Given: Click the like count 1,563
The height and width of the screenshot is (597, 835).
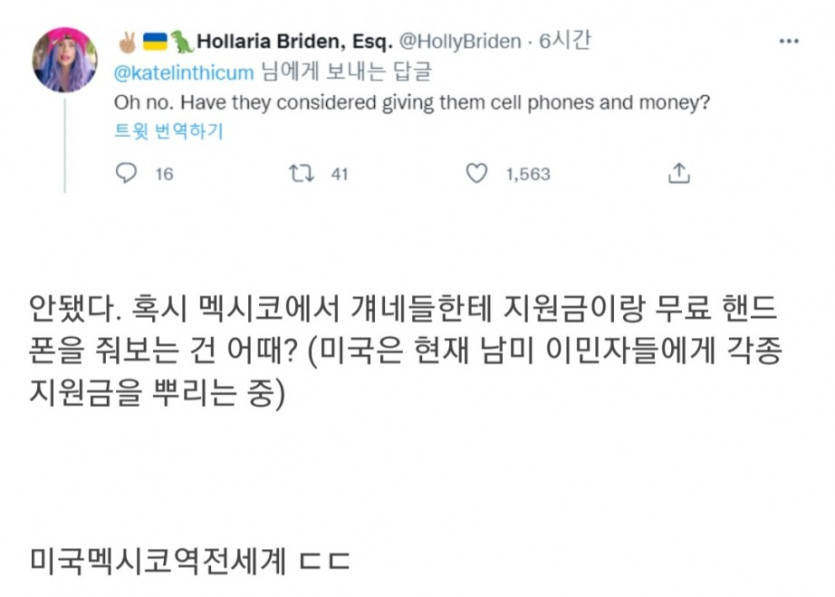Looking at the screenshot, I should pos(527,173).
